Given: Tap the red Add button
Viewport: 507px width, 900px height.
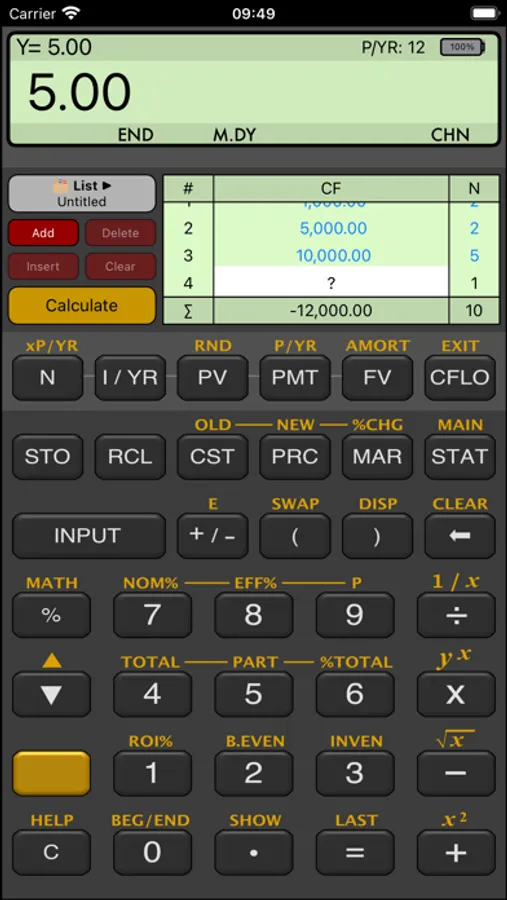Looking at the screenshot, I should click(43, 233).
